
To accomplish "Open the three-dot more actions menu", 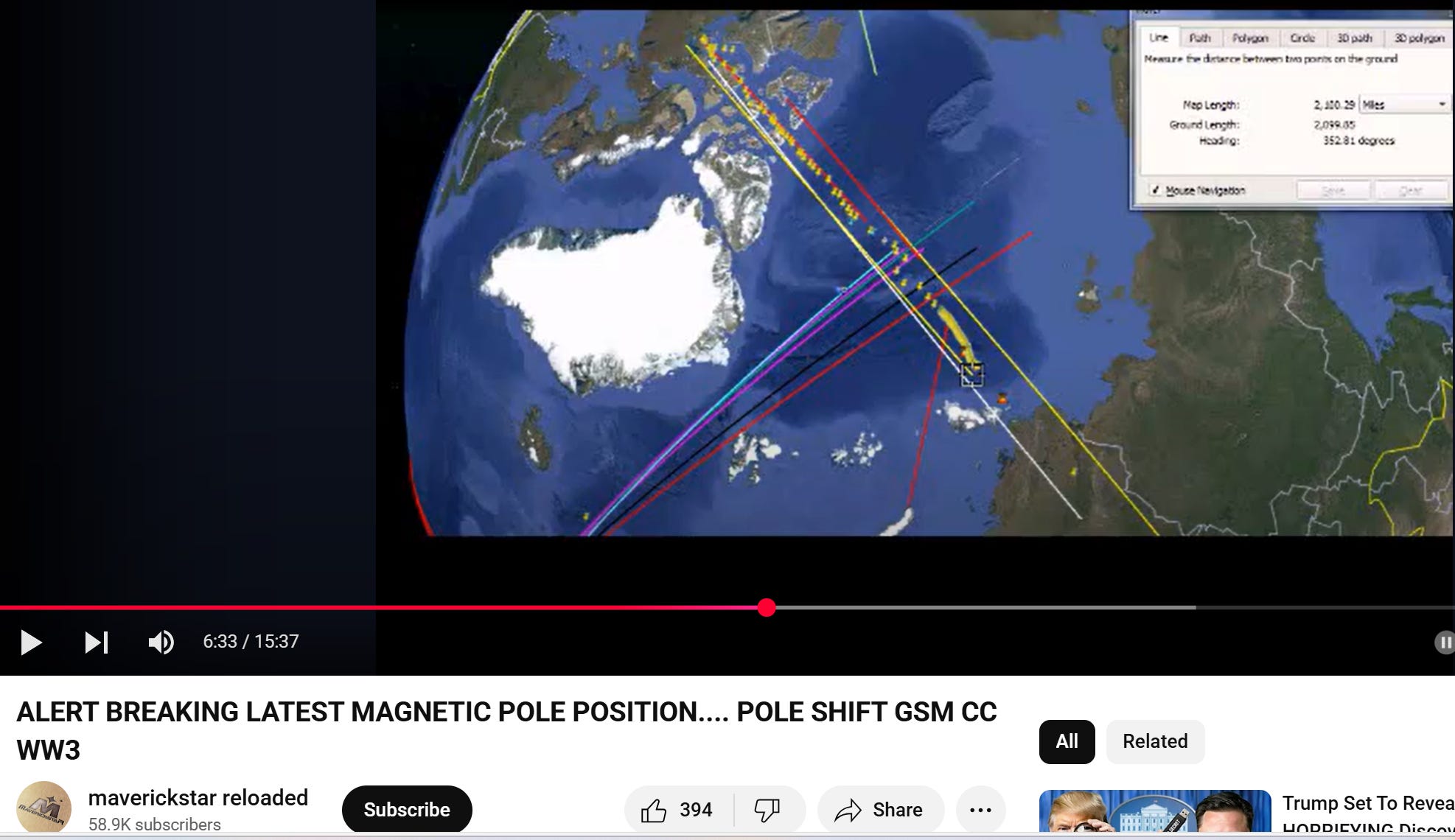I will tap(980, 810).
